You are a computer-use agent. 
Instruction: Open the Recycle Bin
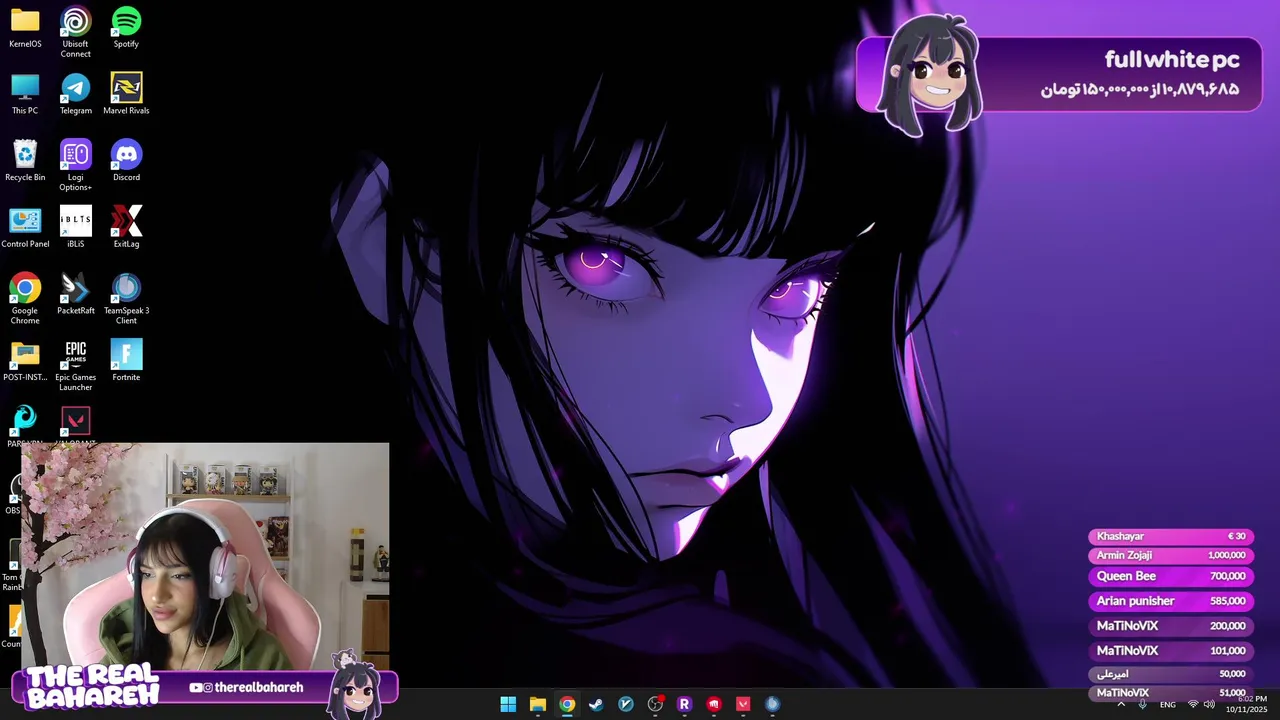pyautogui.click(x=25, y=160)
